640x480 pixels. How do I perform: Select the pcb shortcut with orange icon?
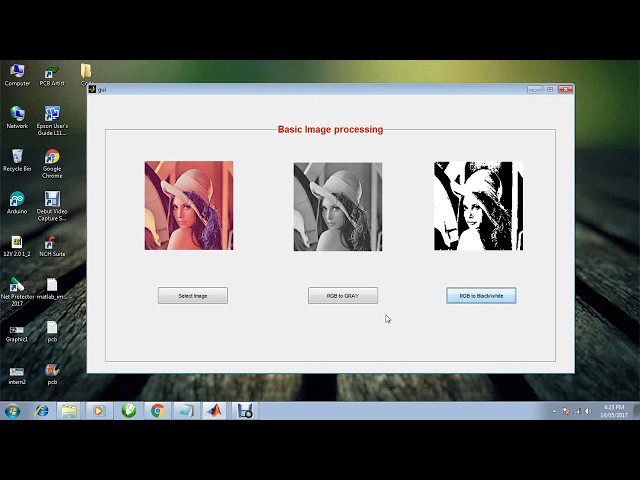52,374
